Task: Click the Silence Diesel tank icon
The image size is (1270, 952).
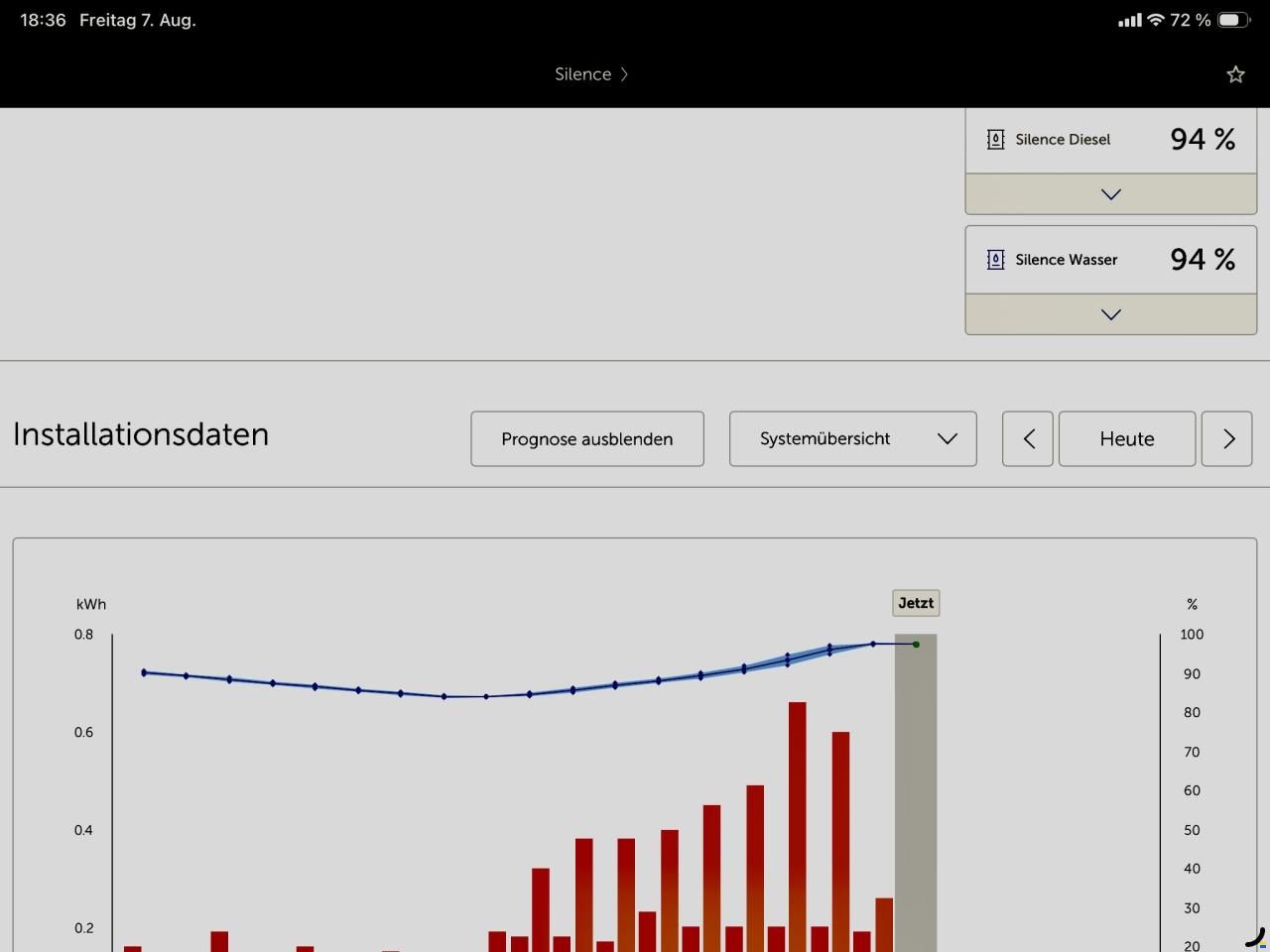Action: coord(995,140)
